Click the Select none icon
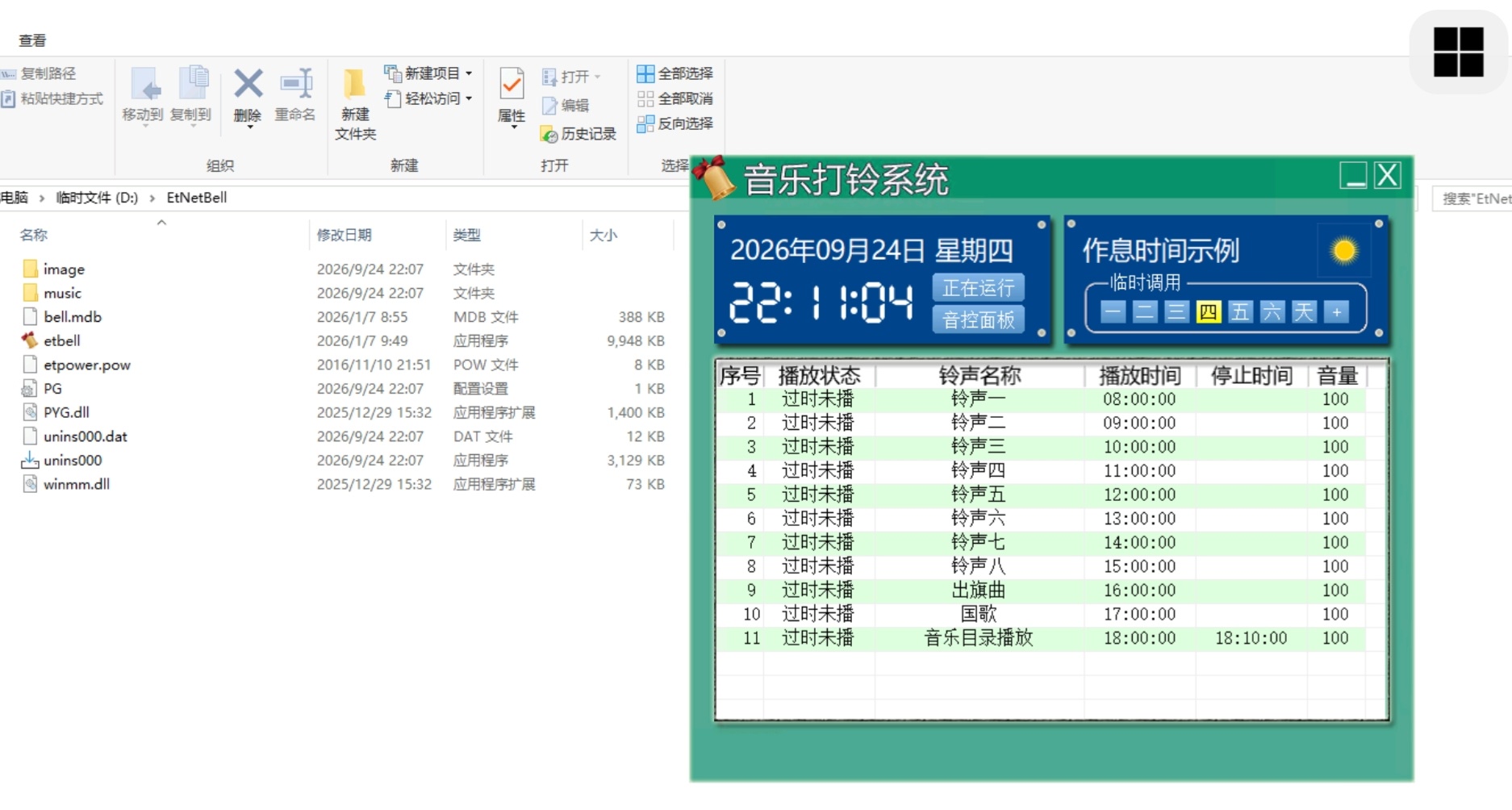The height and width of the screenshot is (810, 1512). (x=645, y=99)
